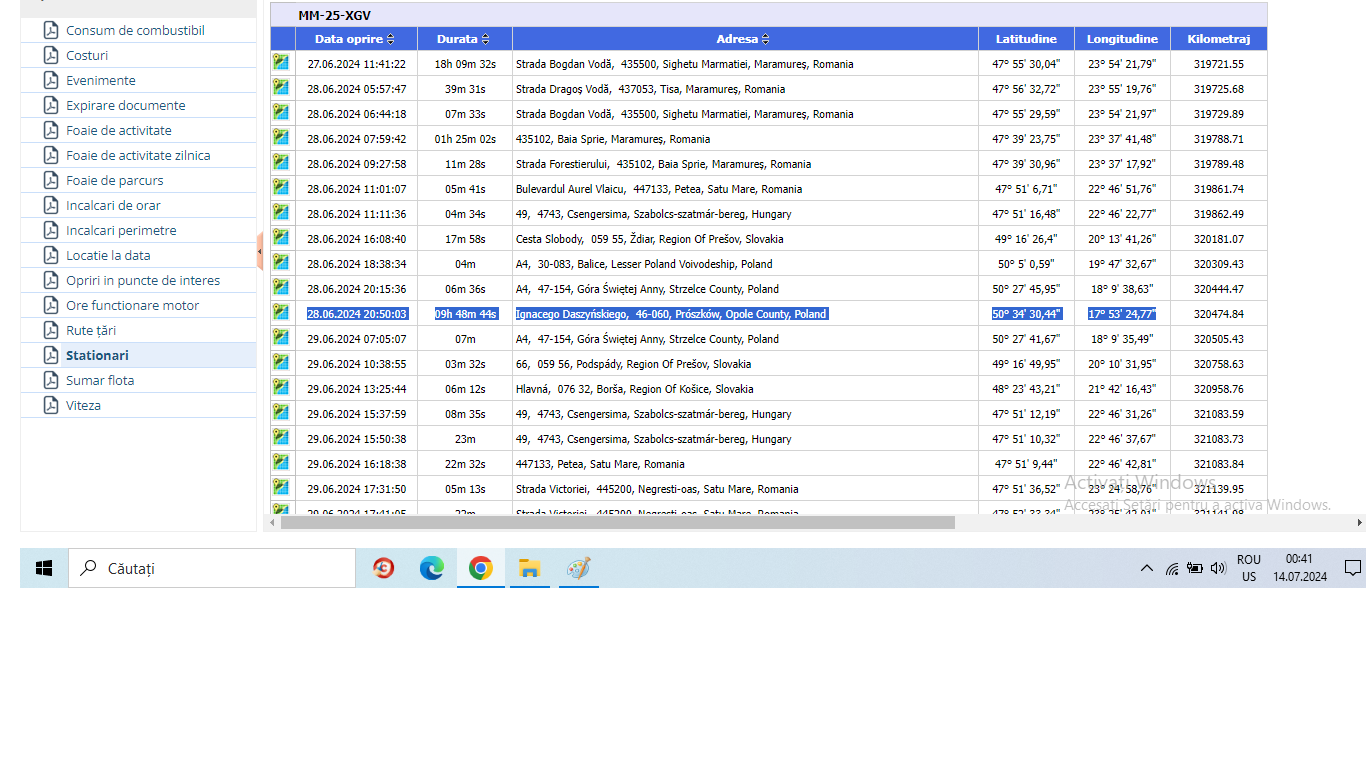Screen dimensions: 1366x768
Task: Click map icon for the Ždiar Slovakia row
Action: 281,238
